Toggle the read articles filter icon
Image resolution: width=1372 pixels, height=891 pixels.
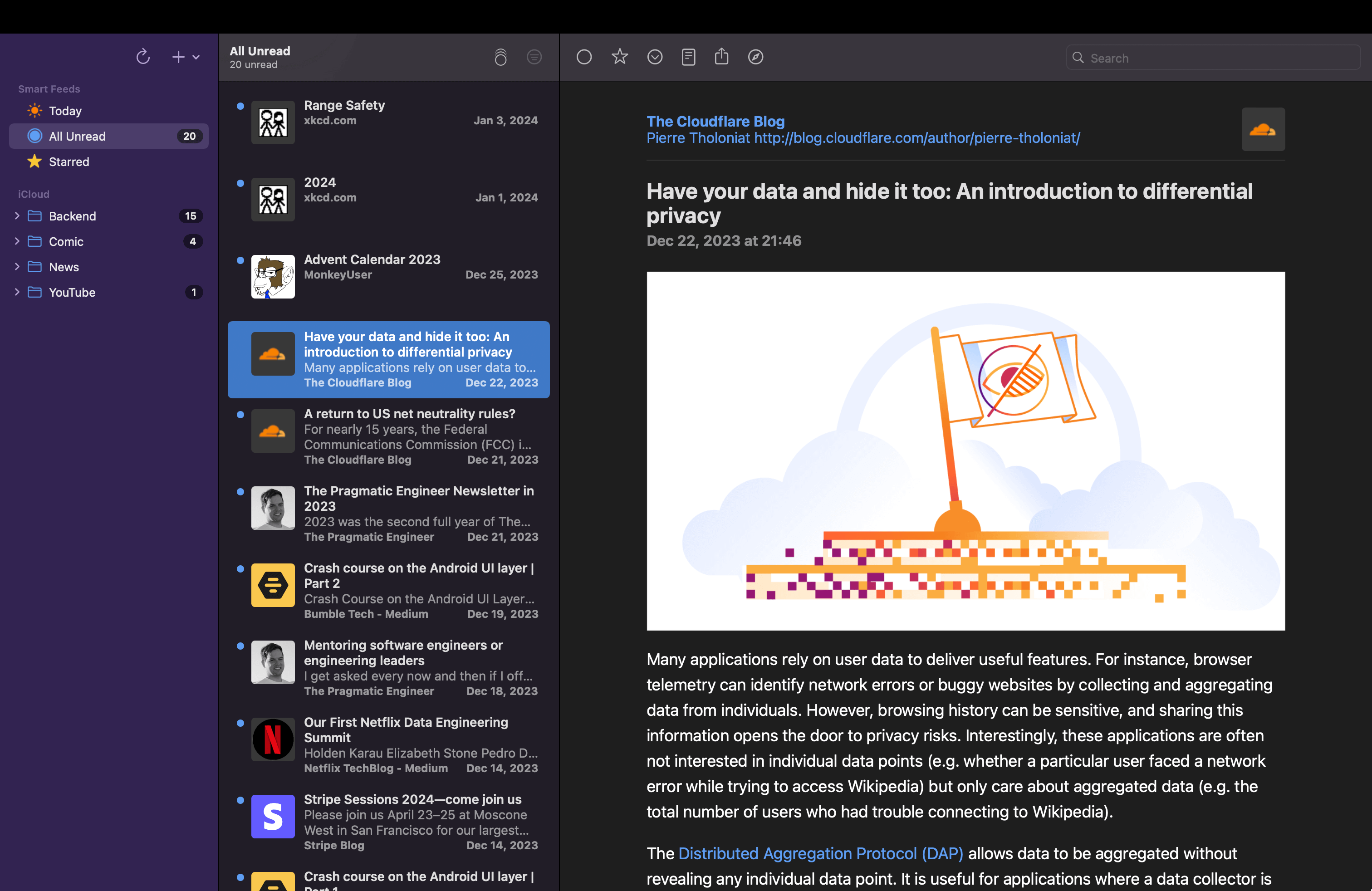534,56
